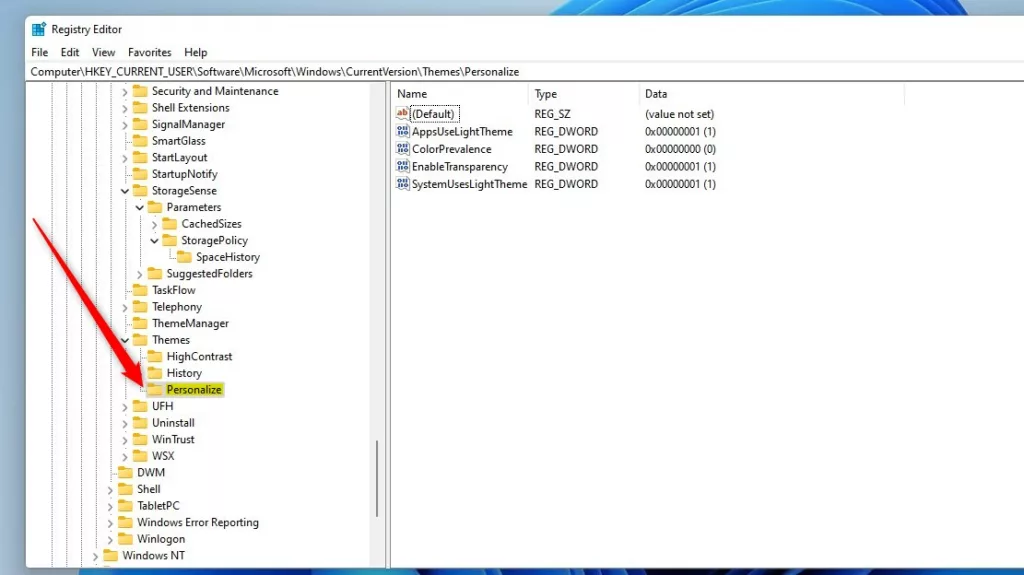This screenshot has height=575, width=1024.
Task: Select the Winlogon key label
Action: (161, 539)
